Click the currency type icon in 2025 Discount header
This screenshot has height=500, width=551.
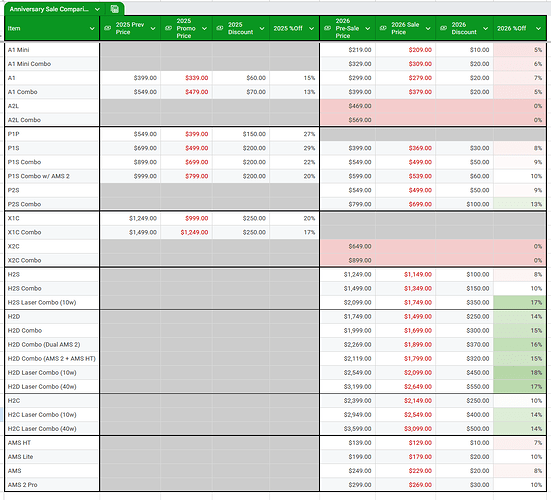(x=220, y=28)
